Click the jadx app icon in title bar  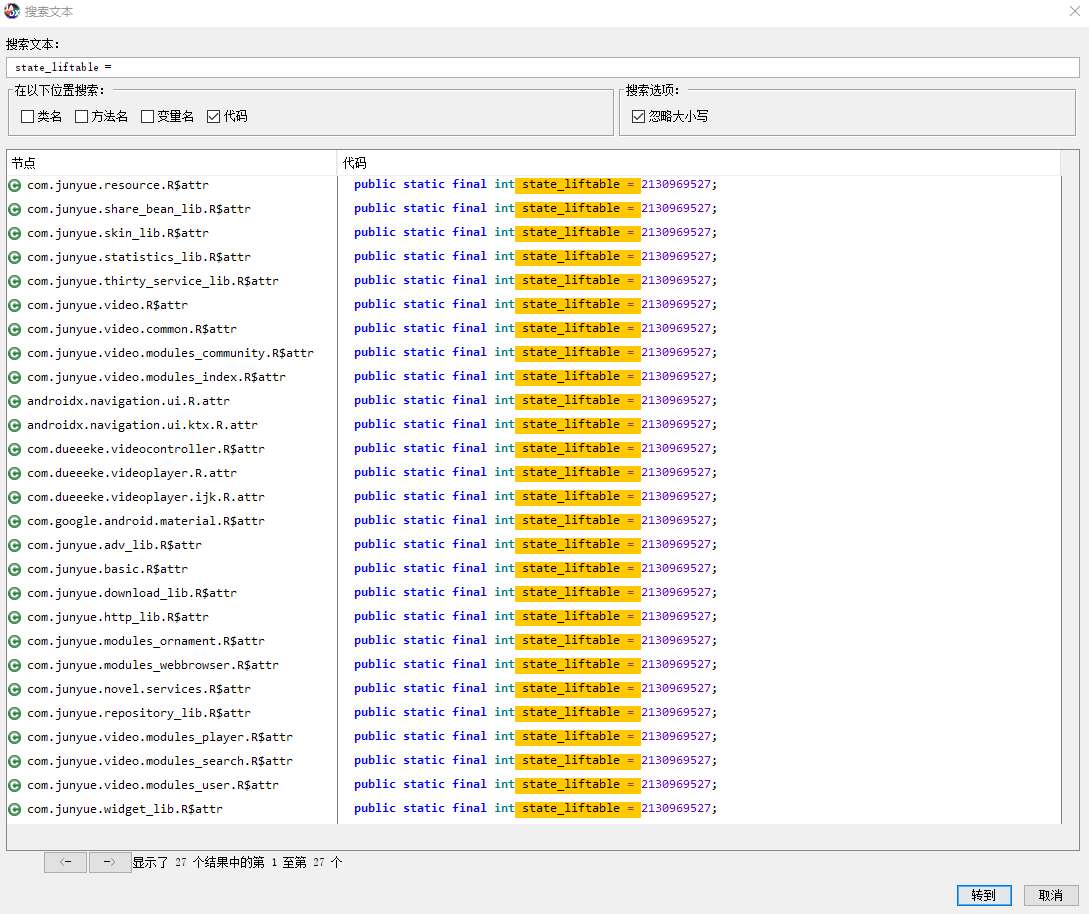(12, 11)
